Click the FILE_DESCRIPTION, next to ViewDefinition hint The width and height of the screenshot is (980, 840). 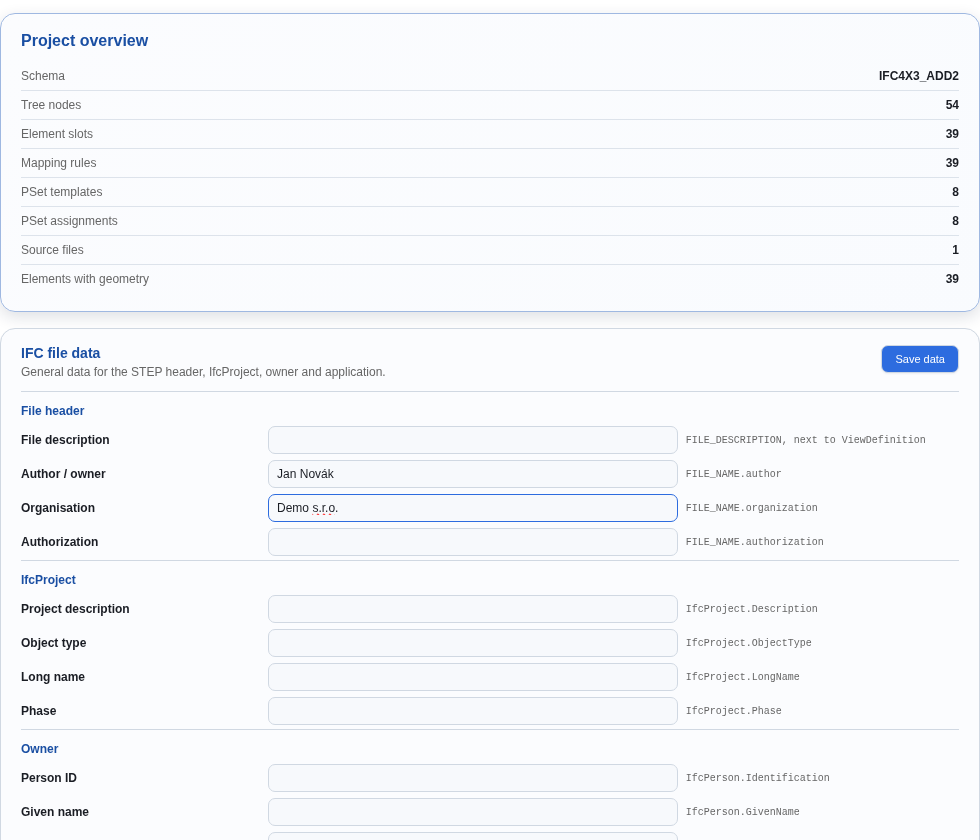point(806,440)
